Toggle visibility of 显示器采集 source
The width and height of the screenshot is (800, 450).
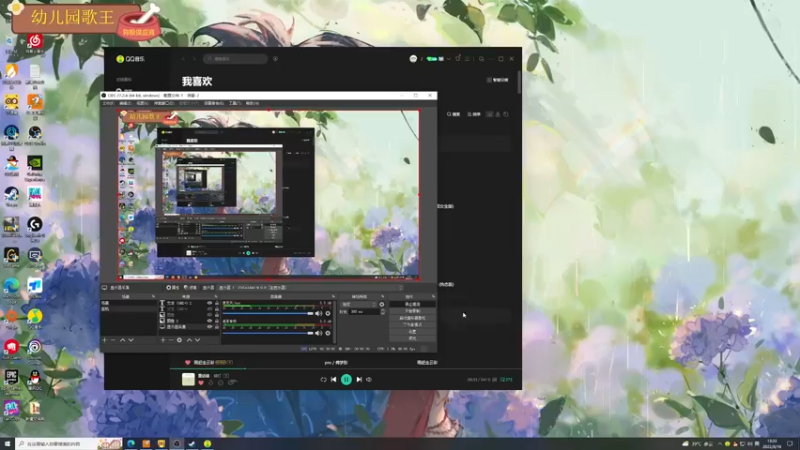point(210,327)
